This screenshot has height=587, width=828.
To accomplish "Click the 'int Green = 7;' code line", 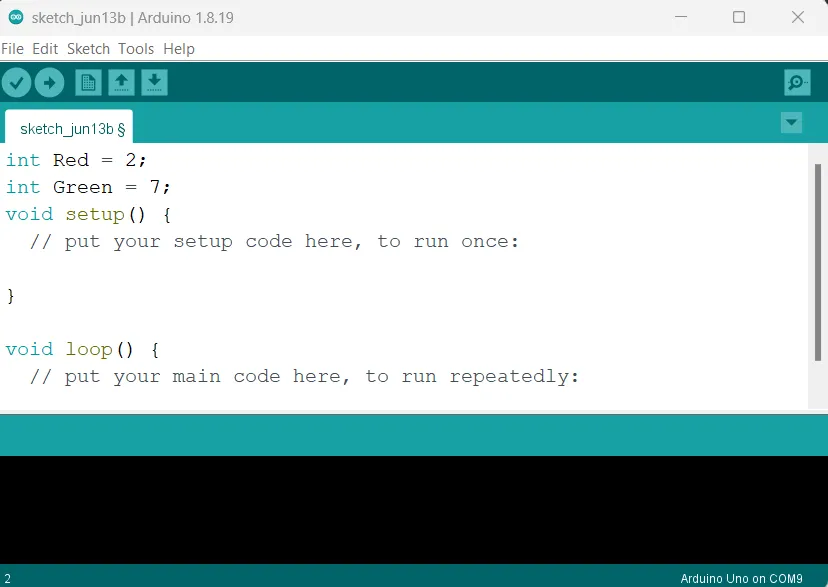I will tap(88, 187).
